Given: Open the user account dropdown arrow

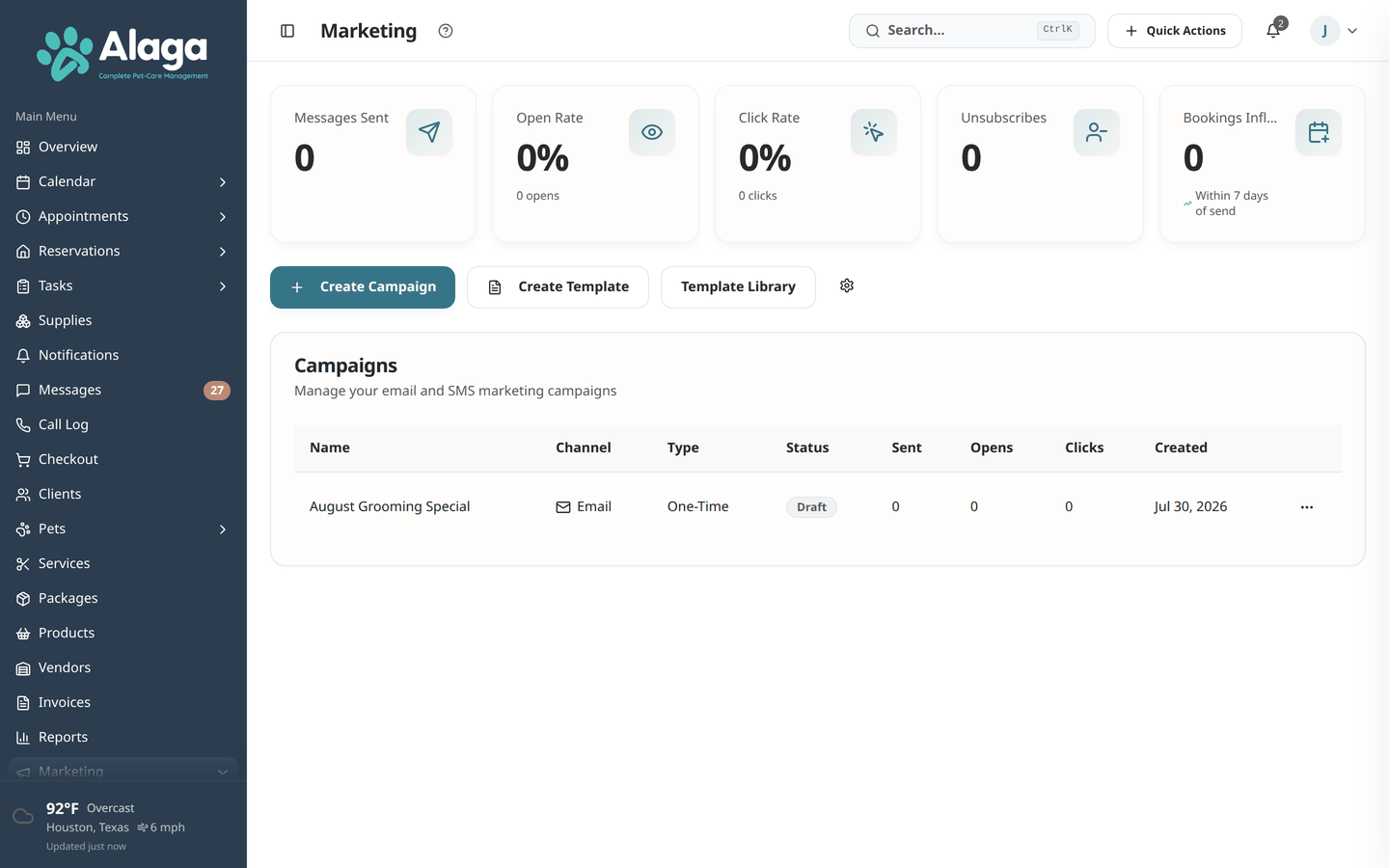Looking at the screenshot, I should click(x=1352, y=31).
